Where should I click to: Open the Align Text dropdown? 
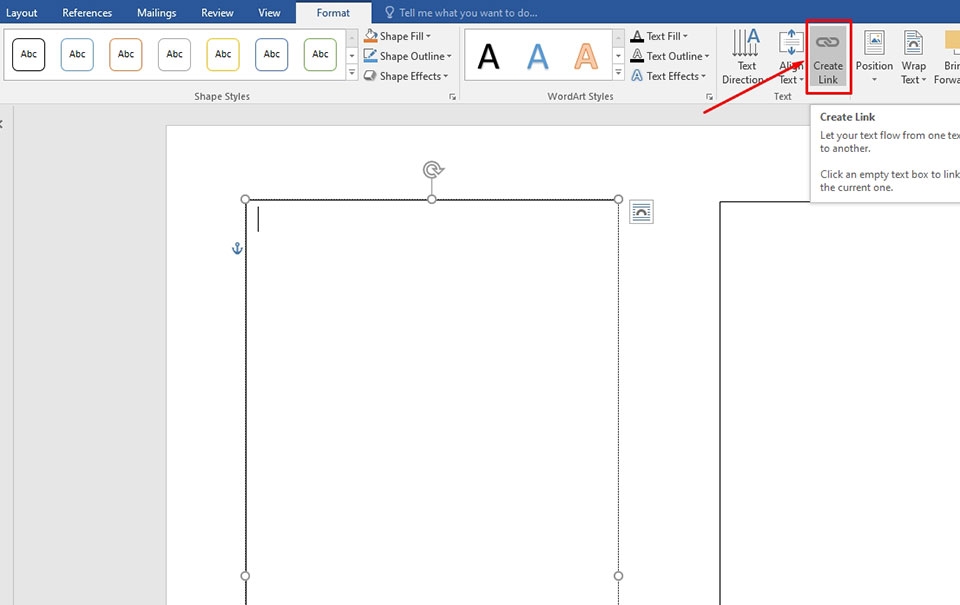(790, 56)
